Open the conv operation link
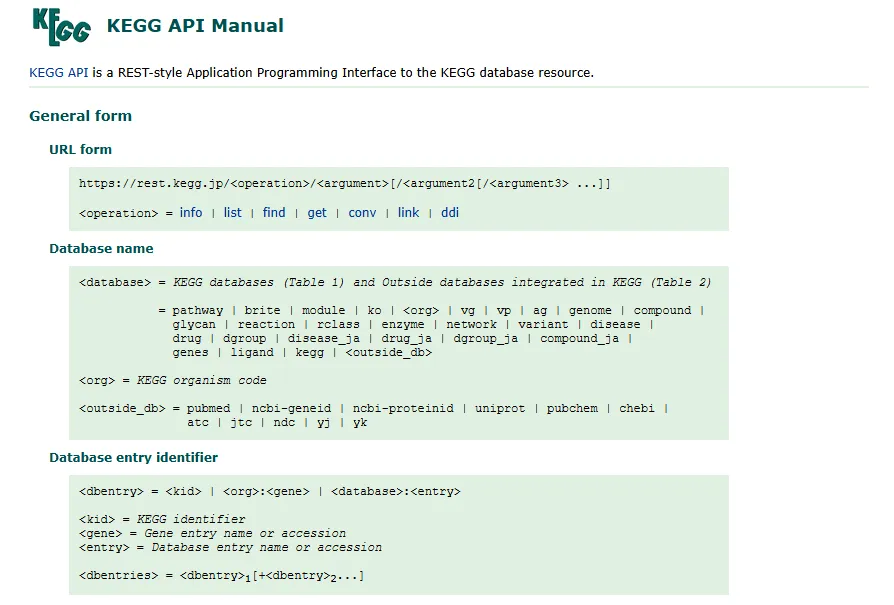894x605 pixels. [x=362, y=213]
